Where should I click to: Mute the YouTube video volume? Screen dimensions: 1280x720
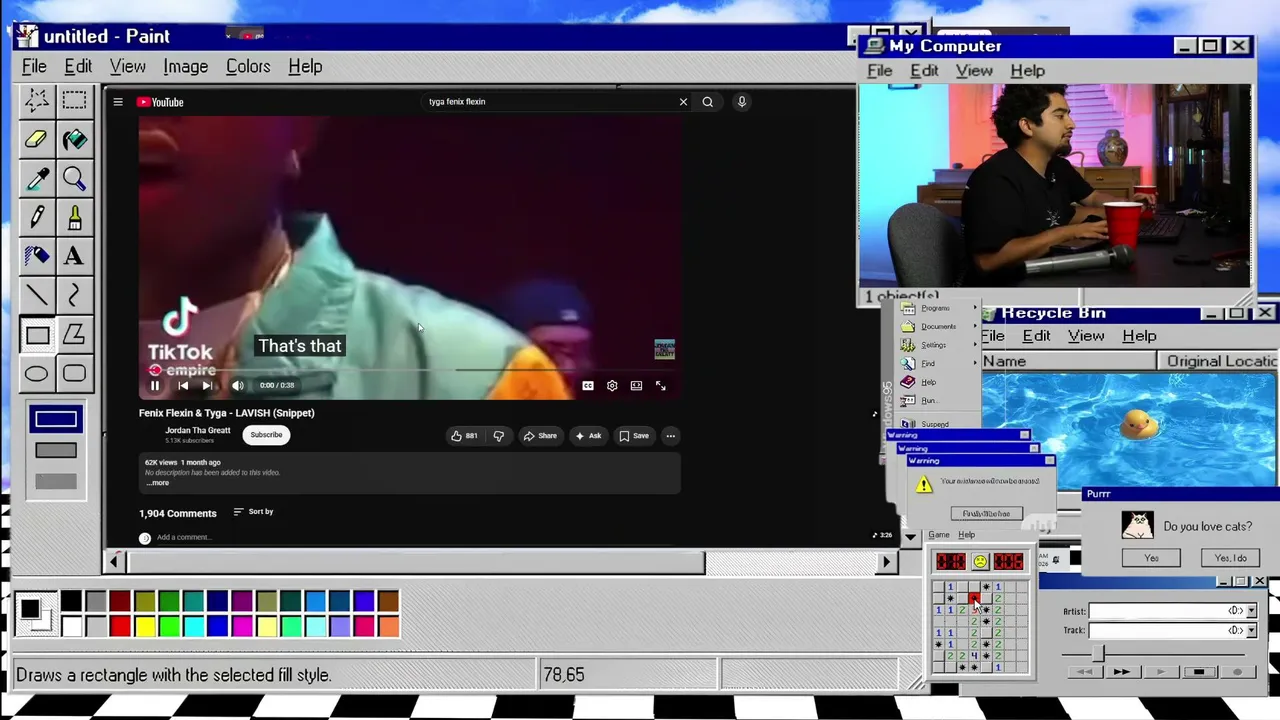[x=238, y=385]
